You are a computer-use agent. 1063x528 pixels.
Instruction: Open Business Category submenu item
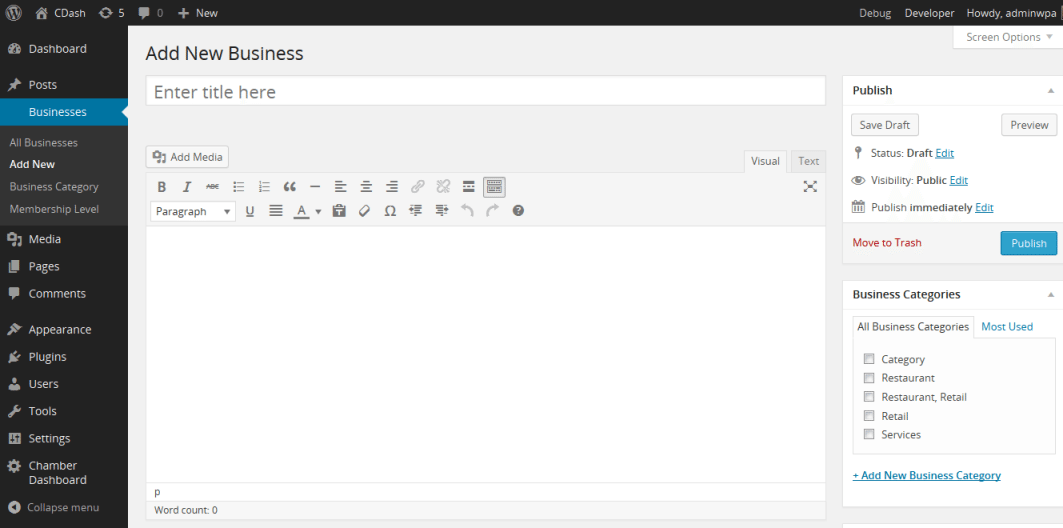[x=54, y=186]
